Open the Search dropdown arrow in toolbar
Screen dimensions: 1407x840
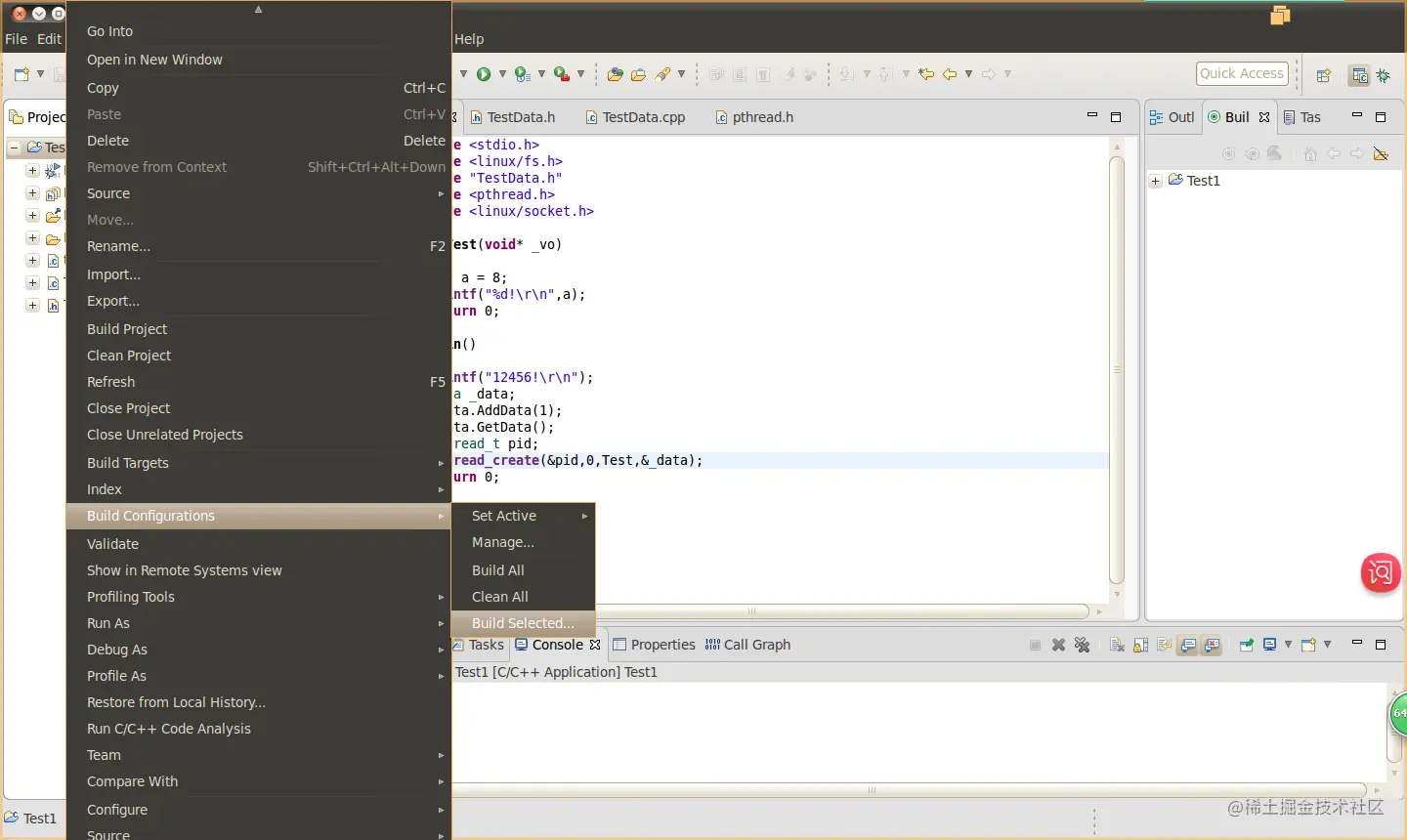(x=681, y=74)
